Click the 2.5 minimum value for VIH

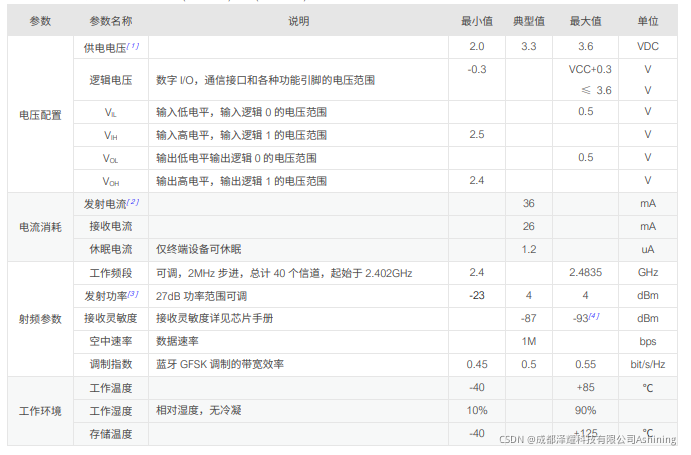(476, 134)
